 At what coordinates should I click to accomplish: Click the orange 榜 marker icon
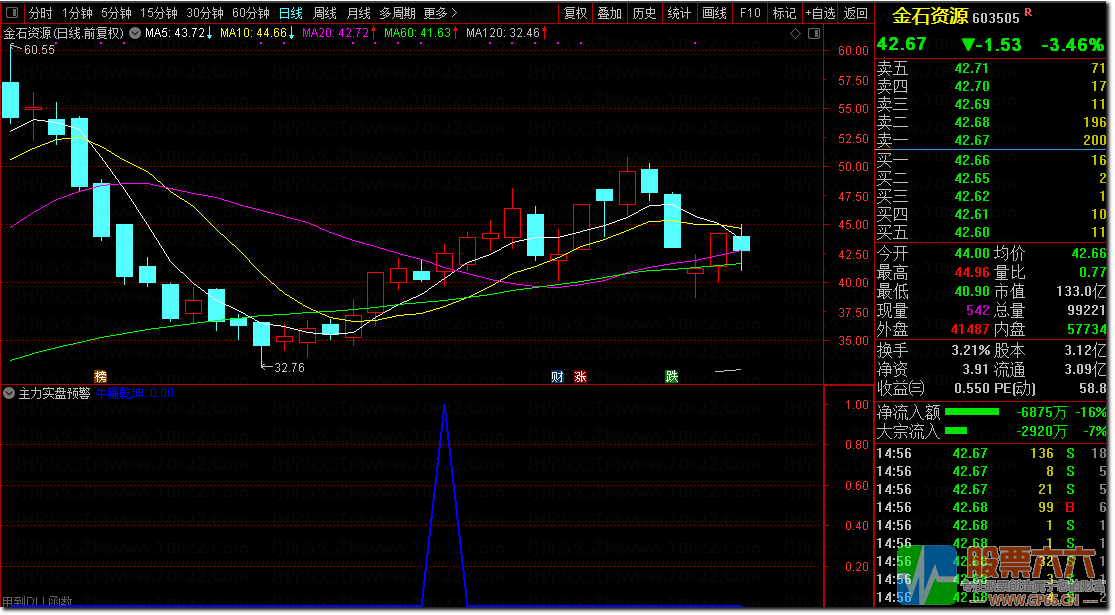click(100, 376)
